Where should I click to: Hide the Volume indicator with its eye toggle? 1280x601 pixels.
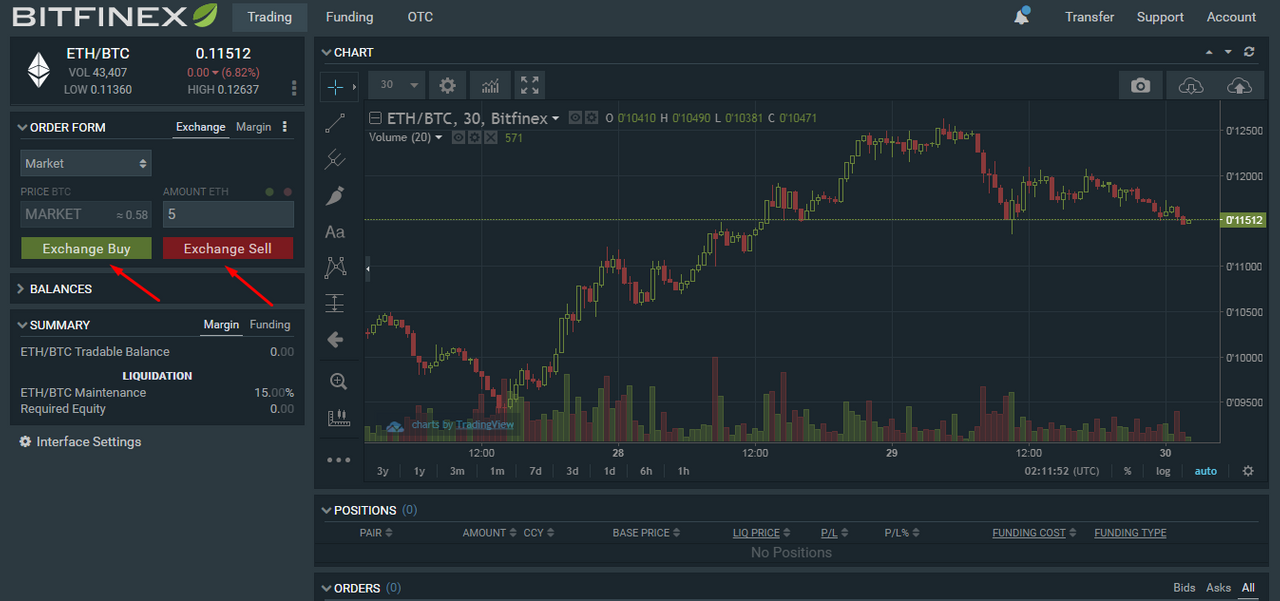click(457, 137)
